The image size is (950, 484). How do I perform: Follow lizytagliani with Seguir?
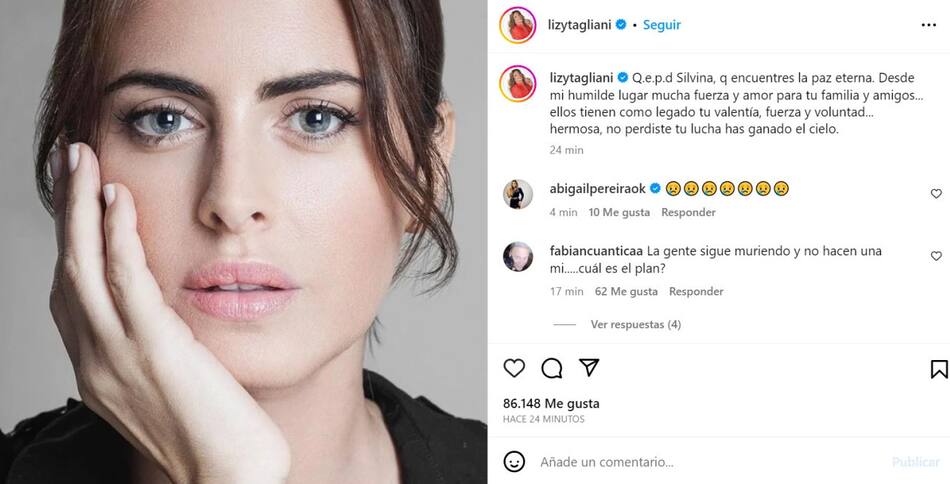[x=662, y=25]
